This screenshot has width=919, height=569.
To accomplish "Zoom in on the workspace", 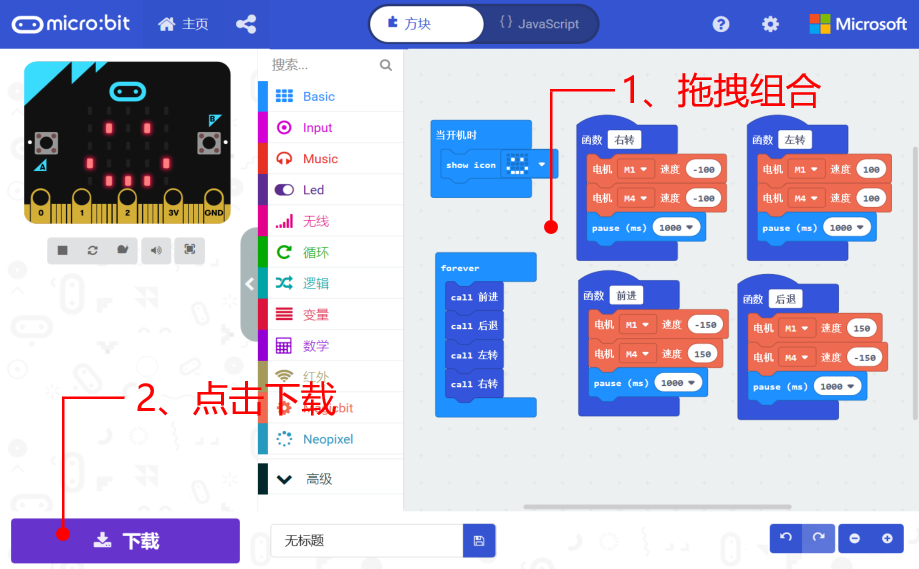I will pyautogui.click(x=887, y=538).
